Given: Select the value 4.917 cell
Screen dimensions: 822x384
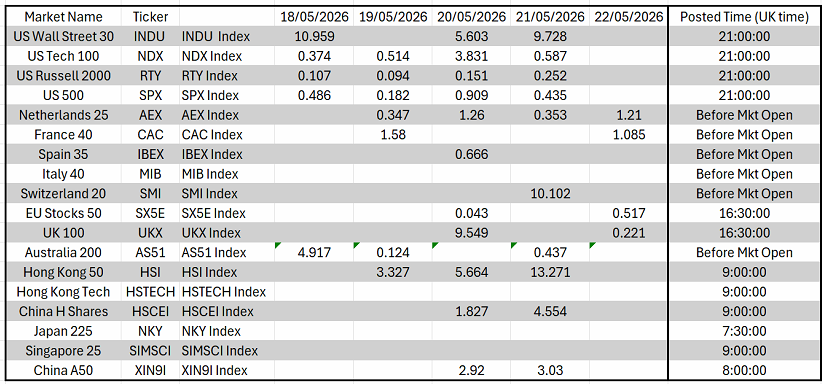Looking at the screenshot, I should [314, 252].
